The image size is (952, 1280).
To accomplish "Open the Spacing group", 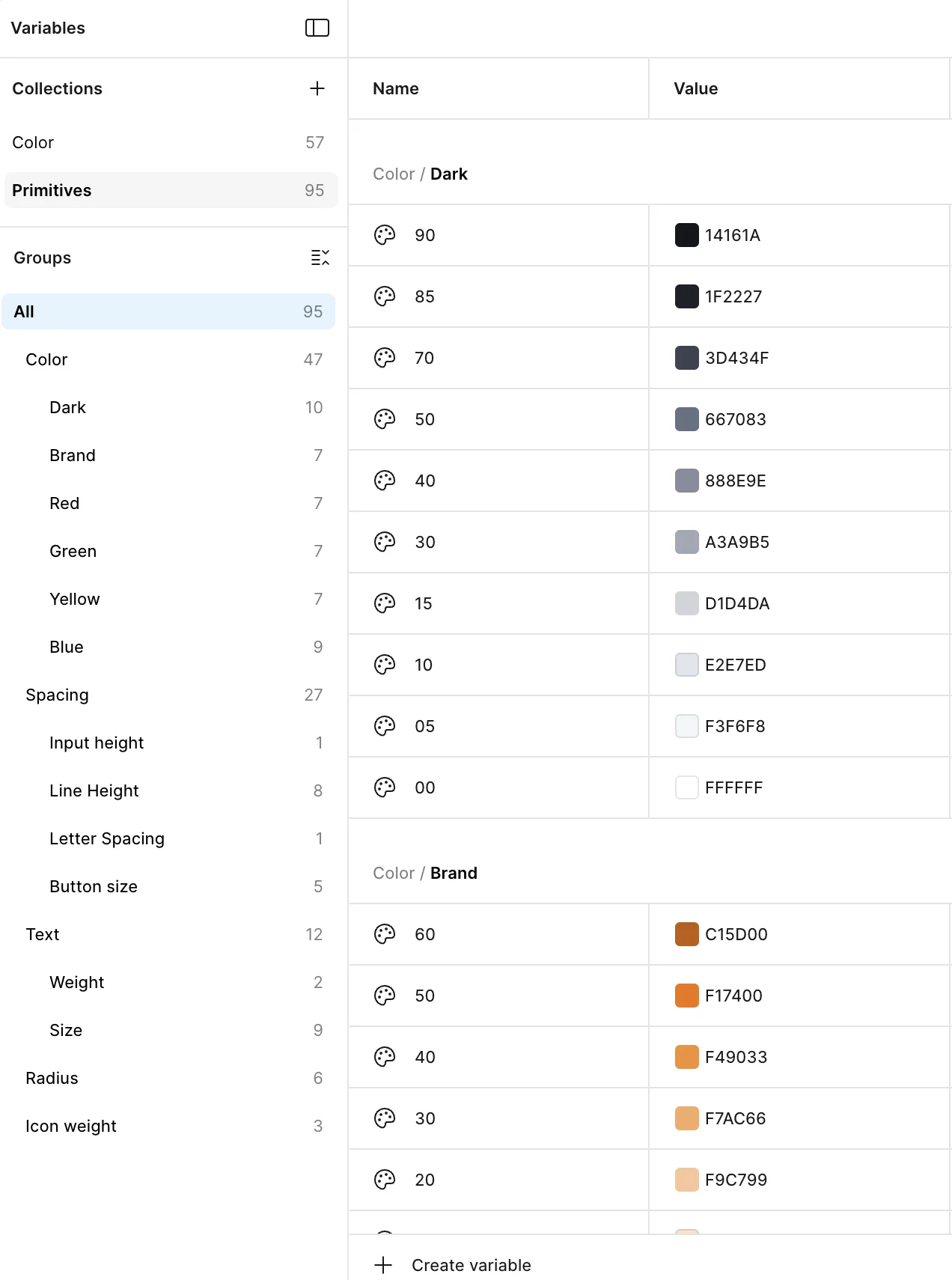I will coord(58,695).
